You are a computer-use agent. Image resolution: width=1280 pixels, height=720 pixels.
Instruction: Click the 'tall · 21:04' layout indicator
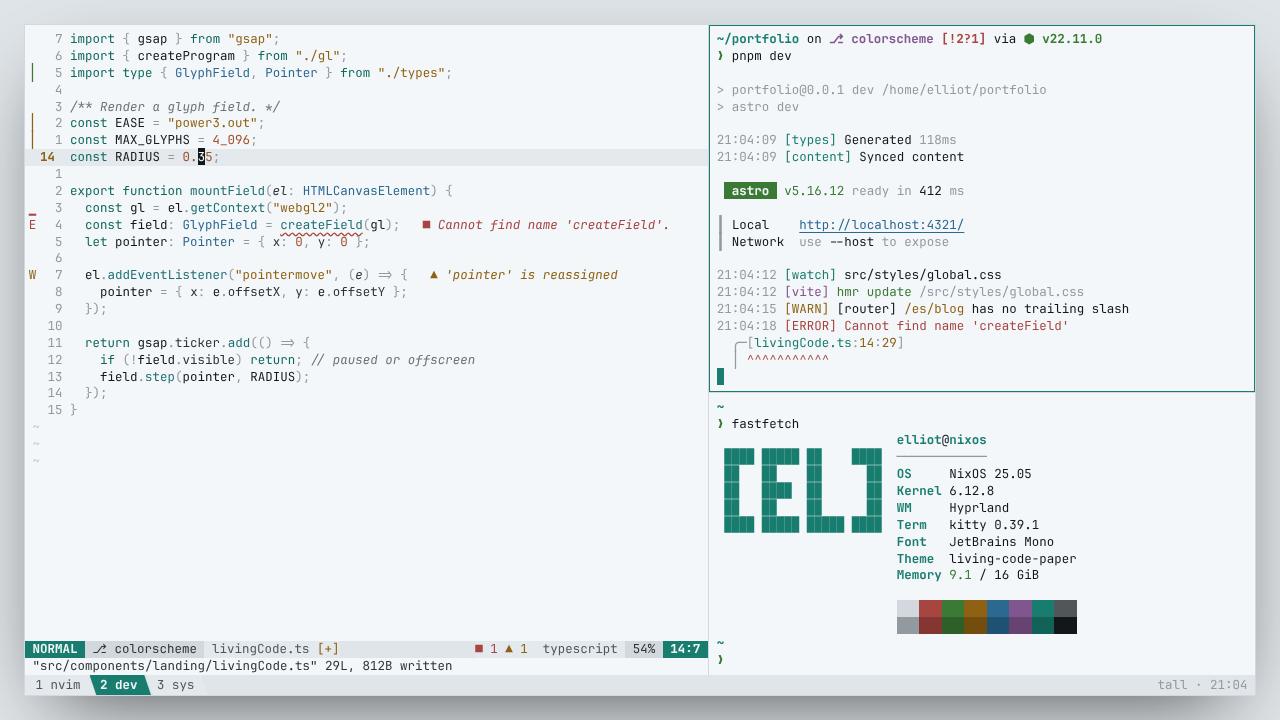tap(1202, 685)
